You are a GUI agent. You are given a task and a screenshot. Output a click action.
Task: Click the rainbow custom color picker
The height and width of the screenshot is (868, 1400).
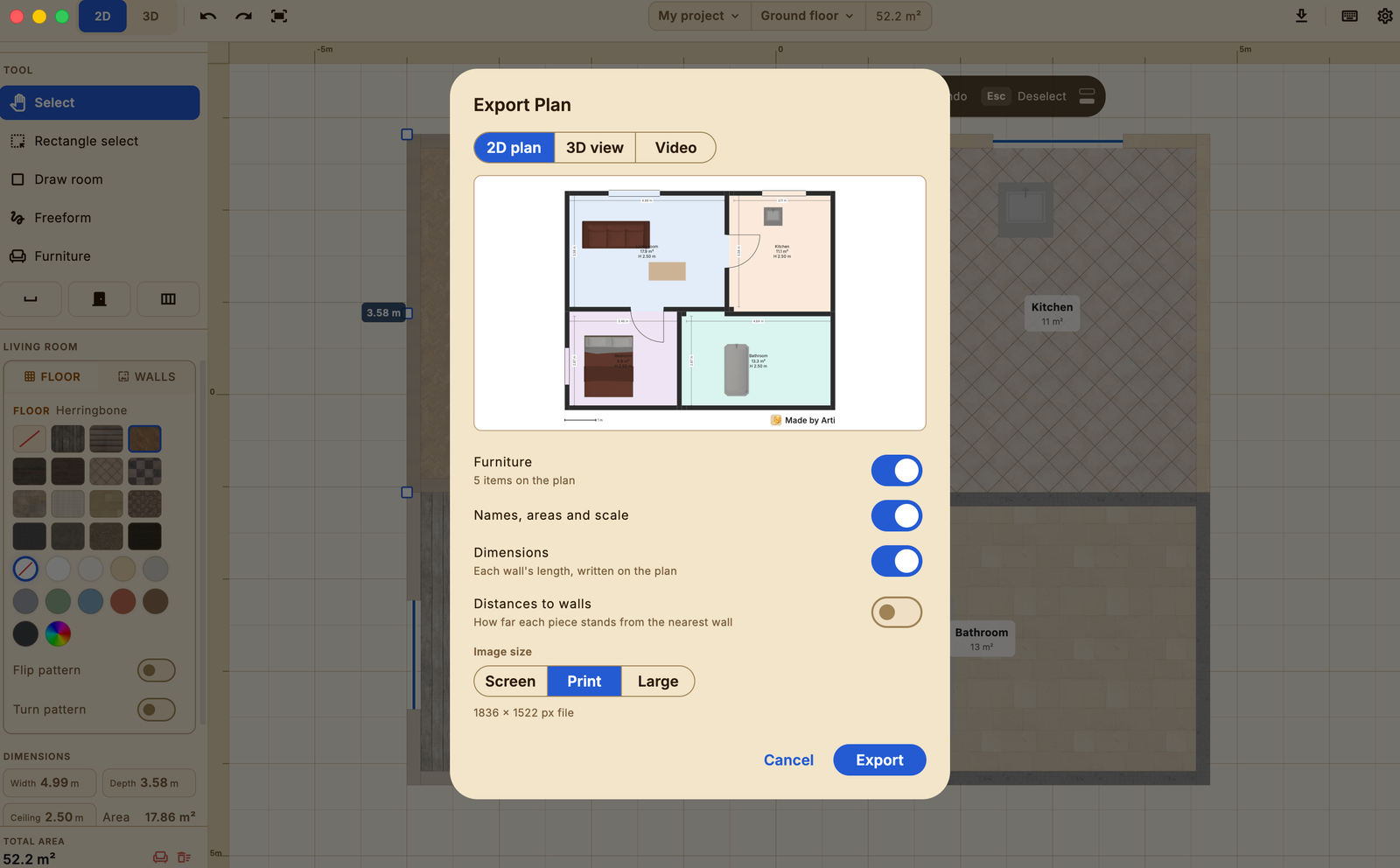click(58, 633)
